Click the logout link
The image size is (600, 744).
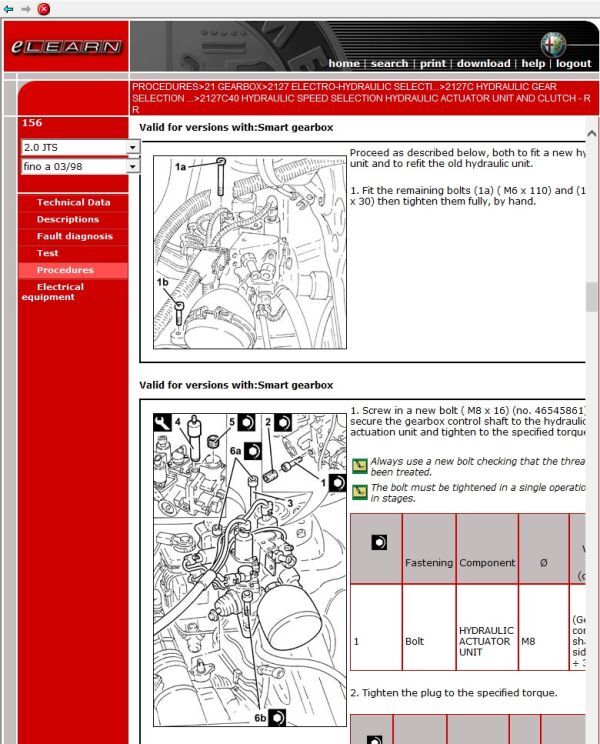[573, 64]
